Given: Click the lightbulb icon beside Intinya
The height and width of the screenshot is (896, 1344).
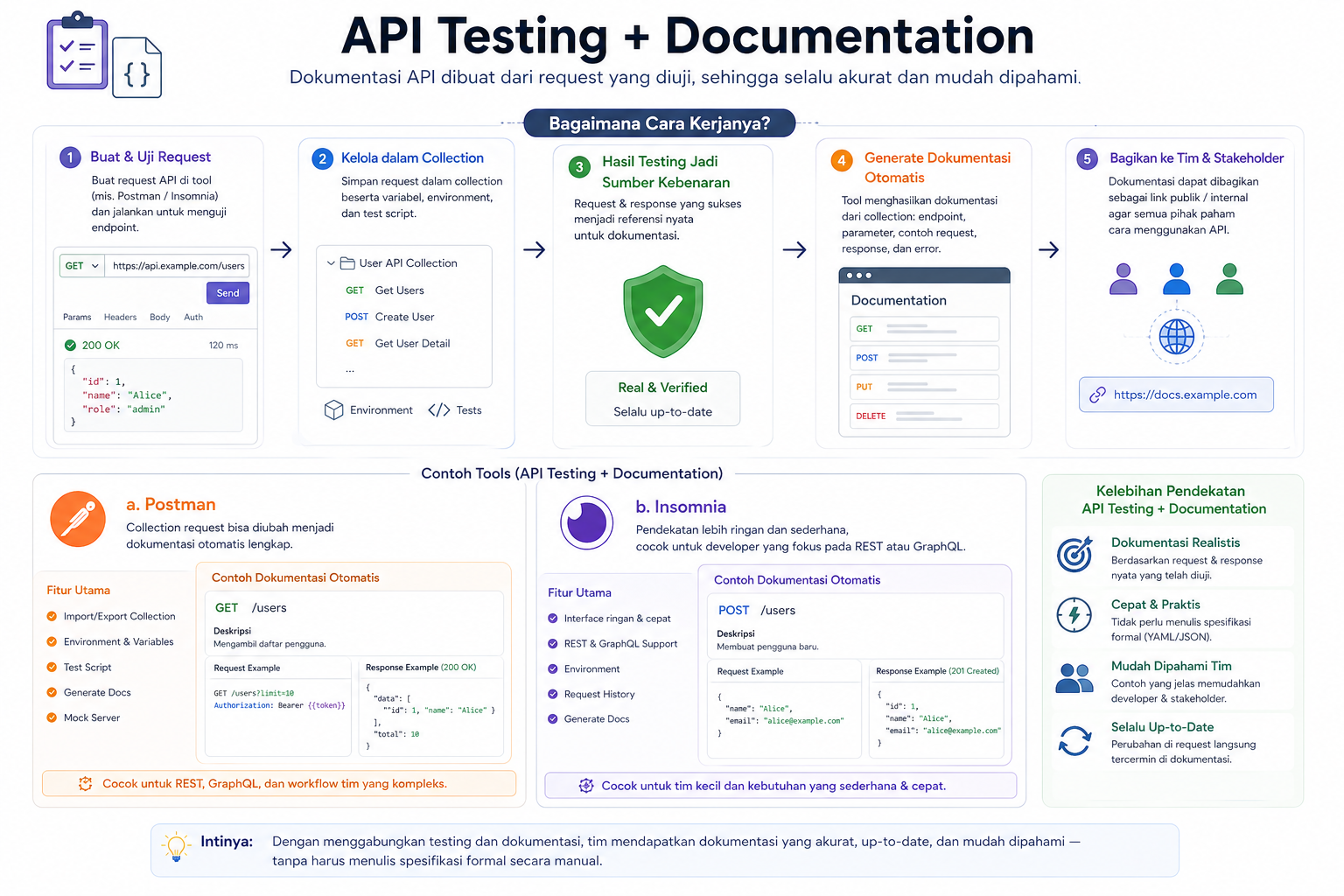Looking at the screenshot, I should click(176, 846).
